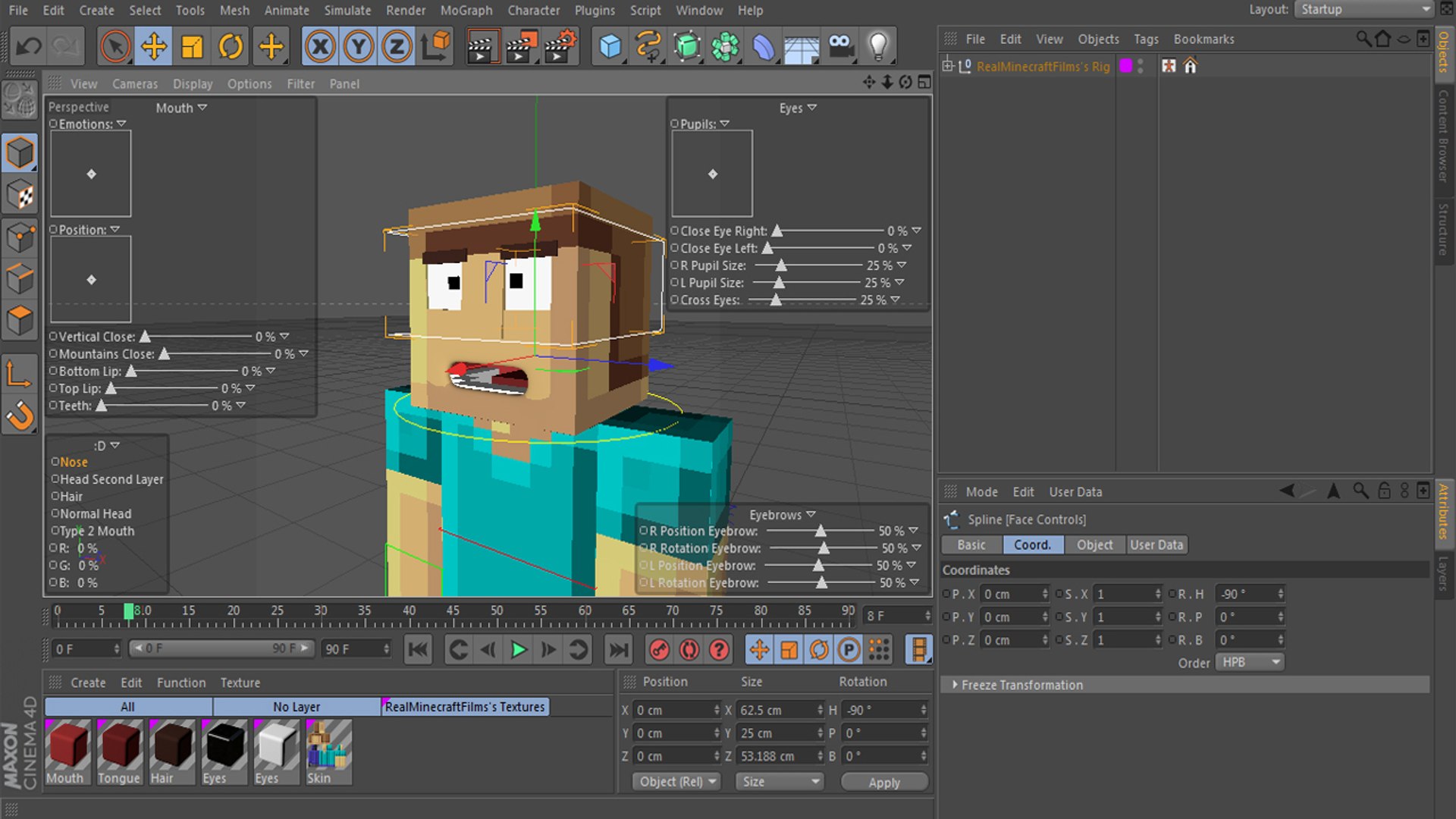Viewport: 1456px width, 819px height.
Task: Open the Character menu
Action: click(x=533, y=11)
